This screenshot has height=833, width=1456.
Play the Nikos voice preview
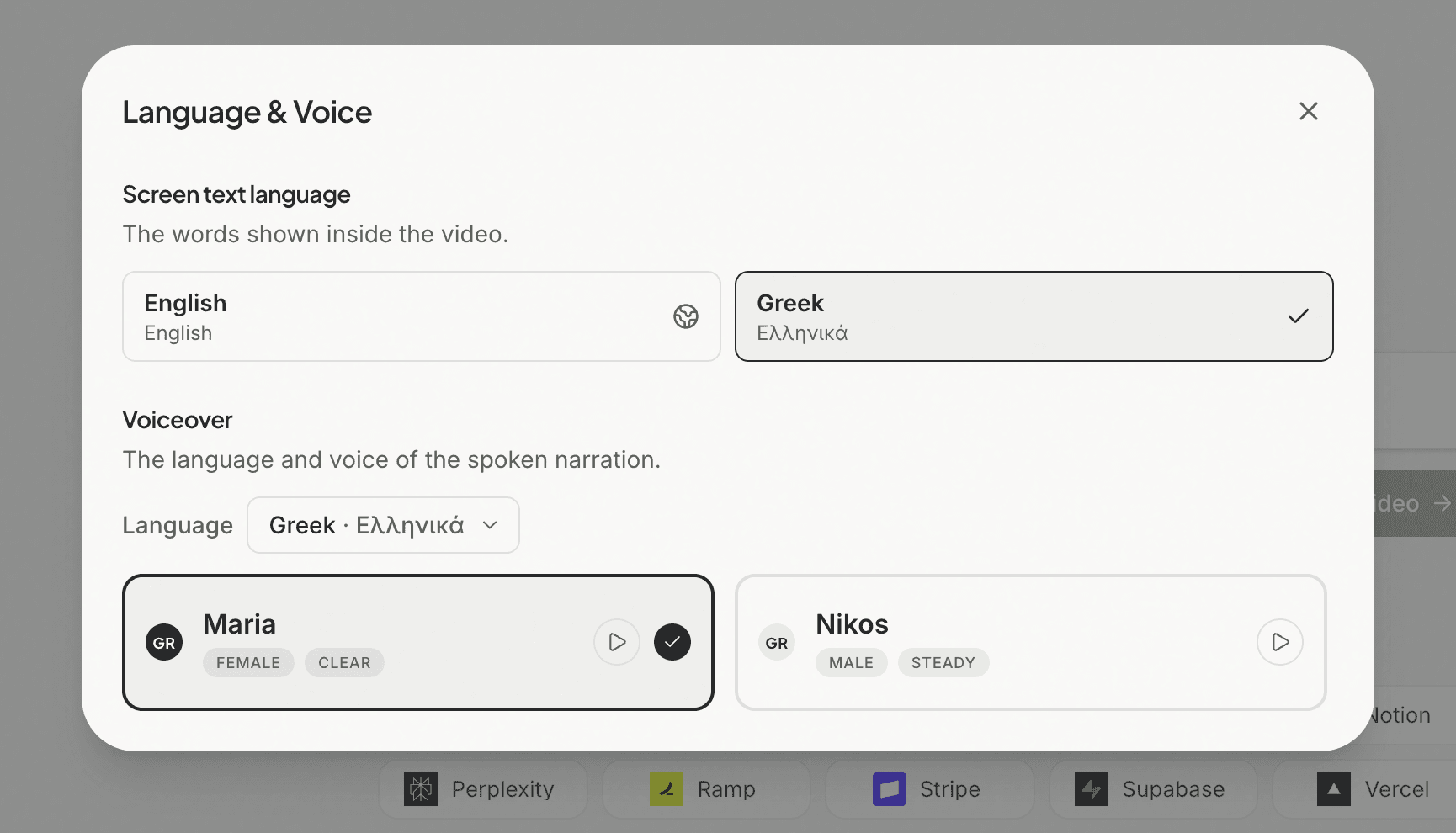coord(1280,642)
